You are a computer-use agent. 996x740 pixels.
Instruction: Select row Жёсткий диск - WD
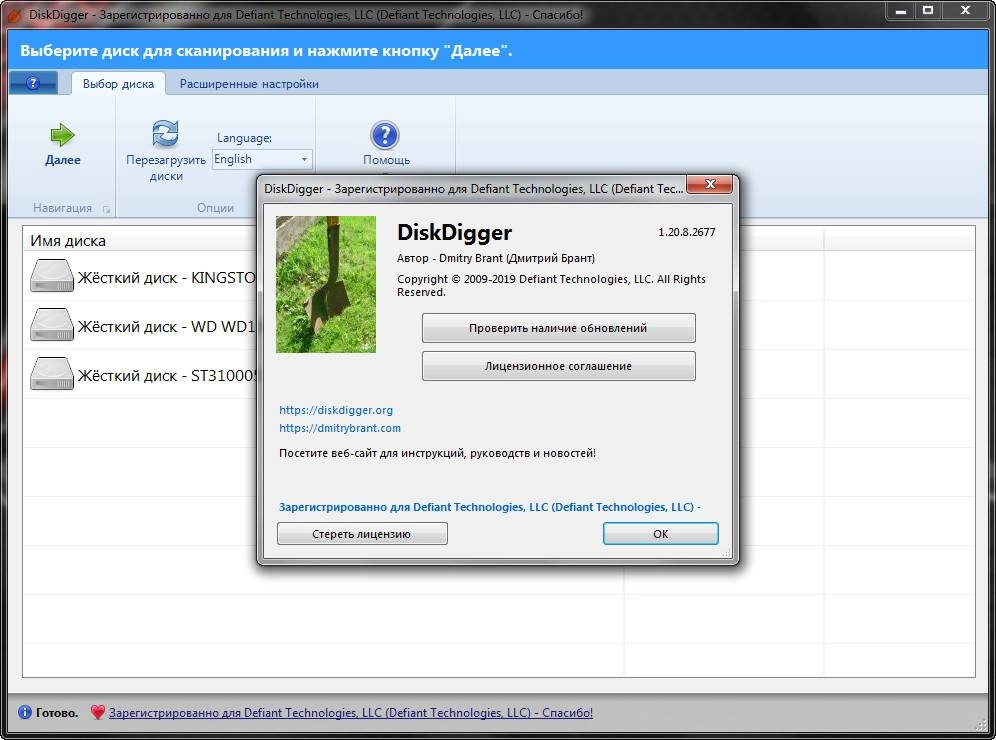142,325
